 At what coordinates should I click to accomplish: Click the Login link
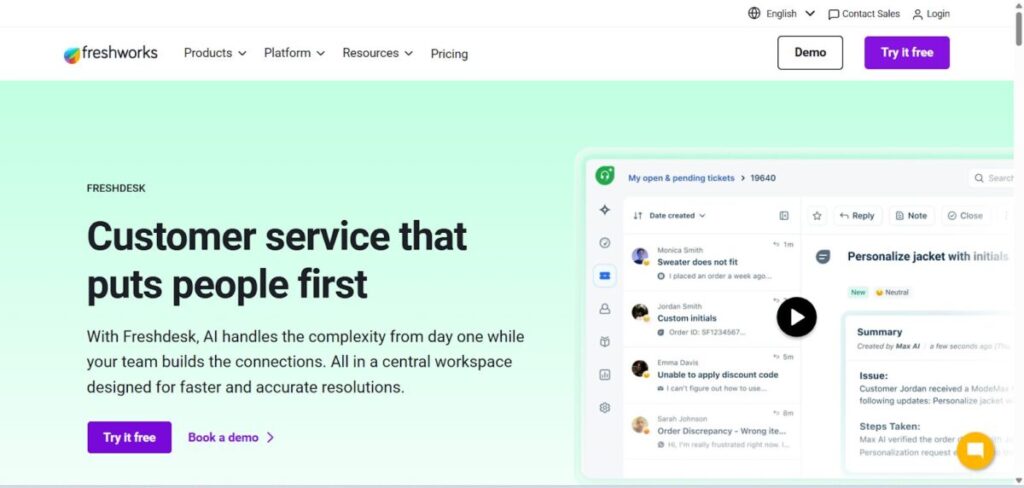(931, 14)
